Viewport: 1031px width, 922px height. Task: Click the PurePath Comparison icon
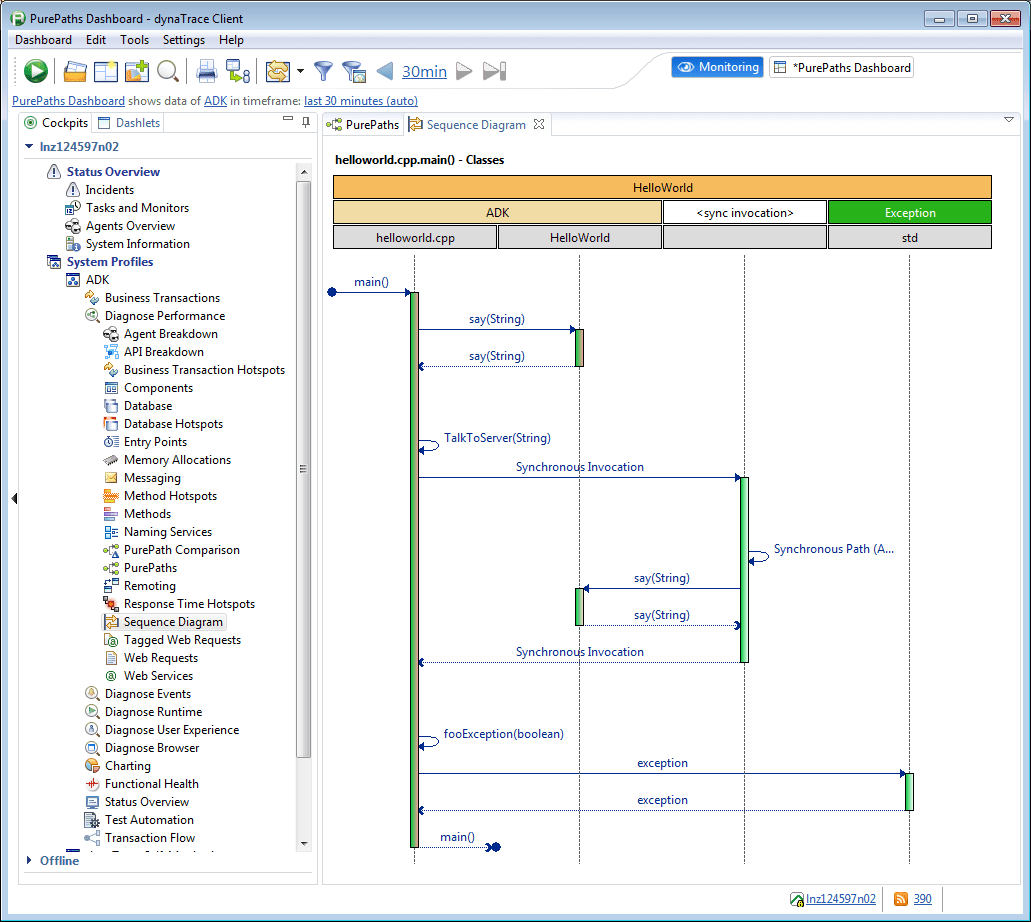point(111,550)
